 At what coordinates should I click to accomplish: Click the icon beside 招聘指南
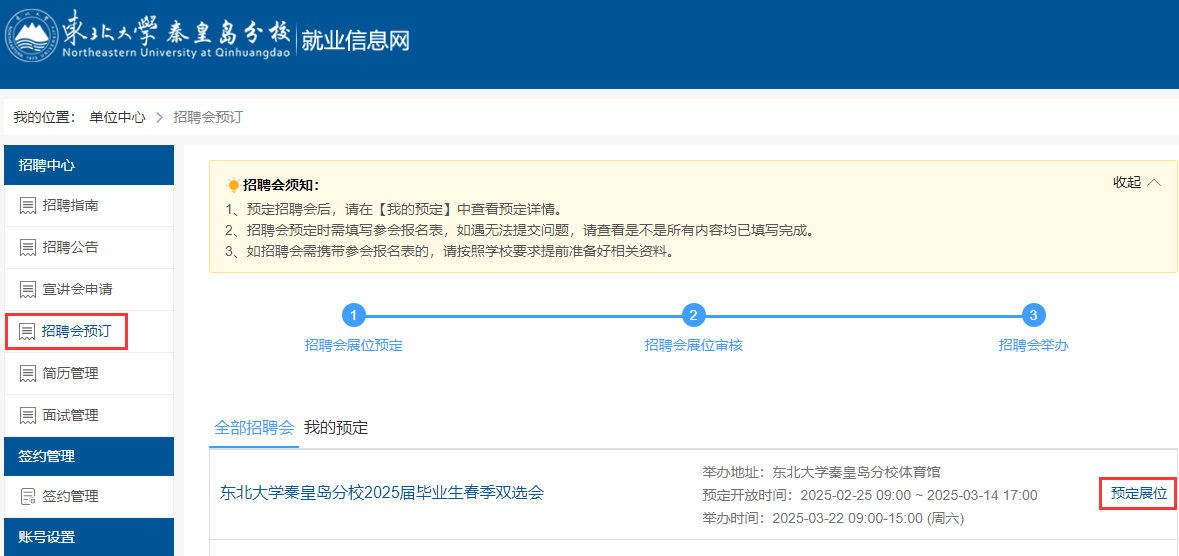pyautogui.click(x=28, y=205)
